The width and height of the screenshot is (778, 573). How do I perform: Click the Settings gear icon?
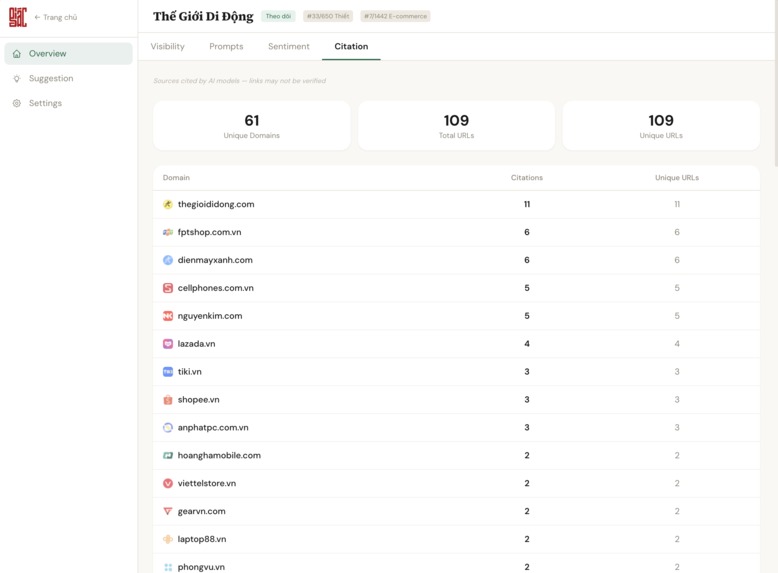click(x=17, y=103)
